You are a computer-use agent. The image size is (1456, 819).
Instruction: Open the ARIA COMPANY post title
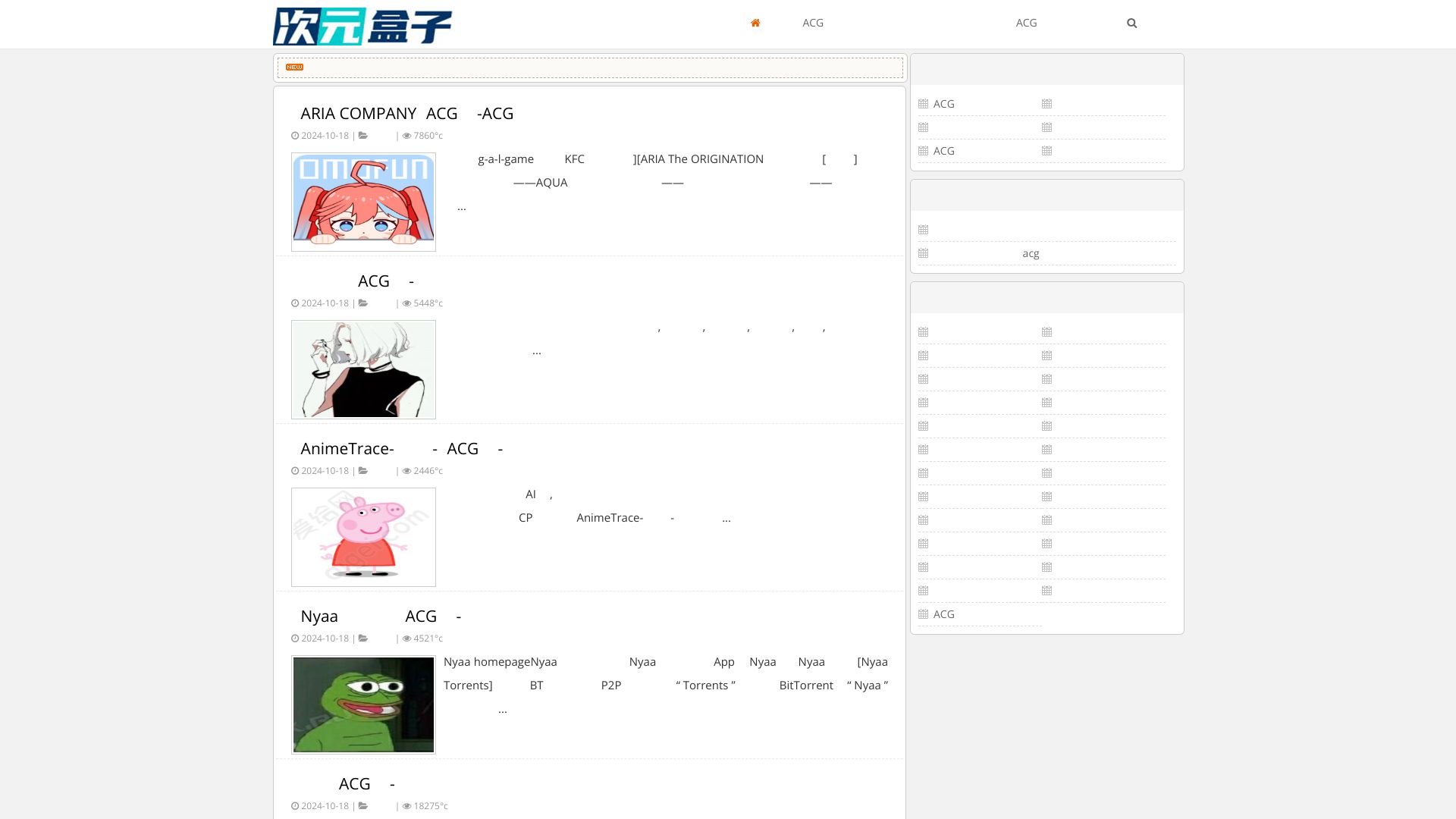pyautogui.click(x=406, y=114)
